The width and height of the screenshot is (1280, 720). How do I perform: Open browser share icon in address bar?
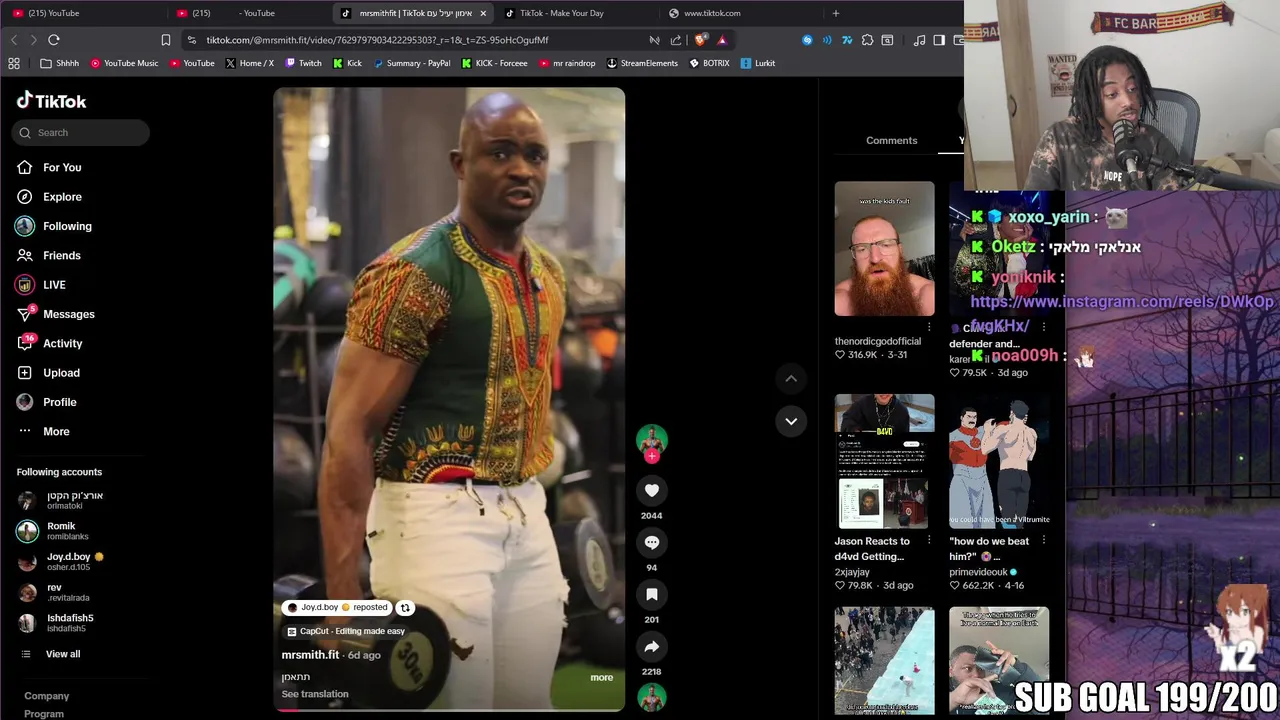click(x=676, y=40)
